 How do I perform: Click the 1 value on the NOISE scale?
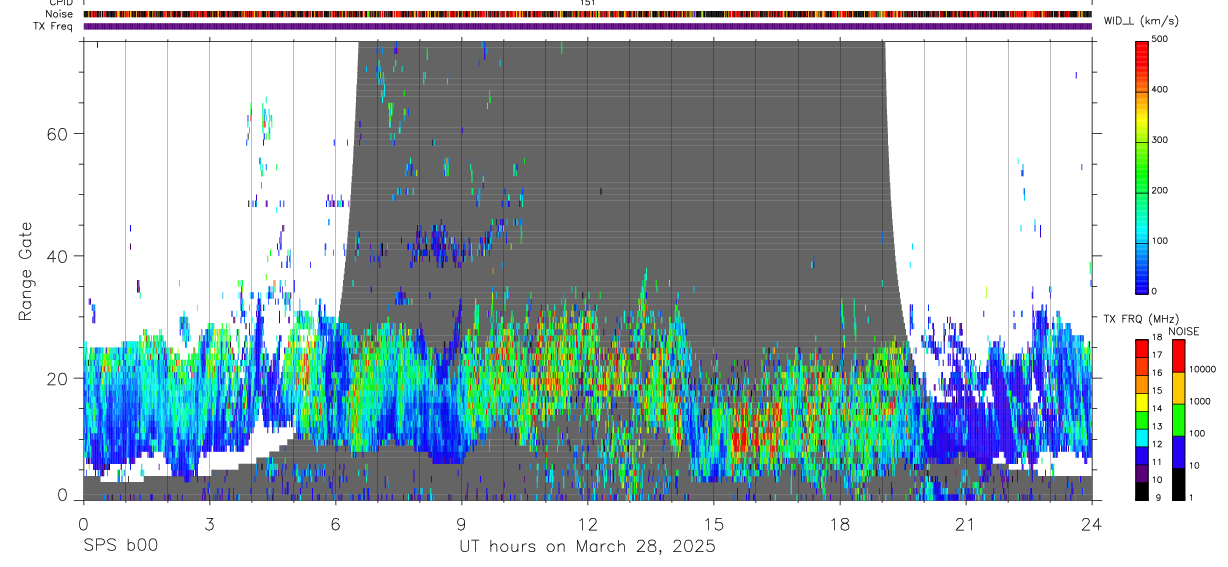tap(1193, 497)
